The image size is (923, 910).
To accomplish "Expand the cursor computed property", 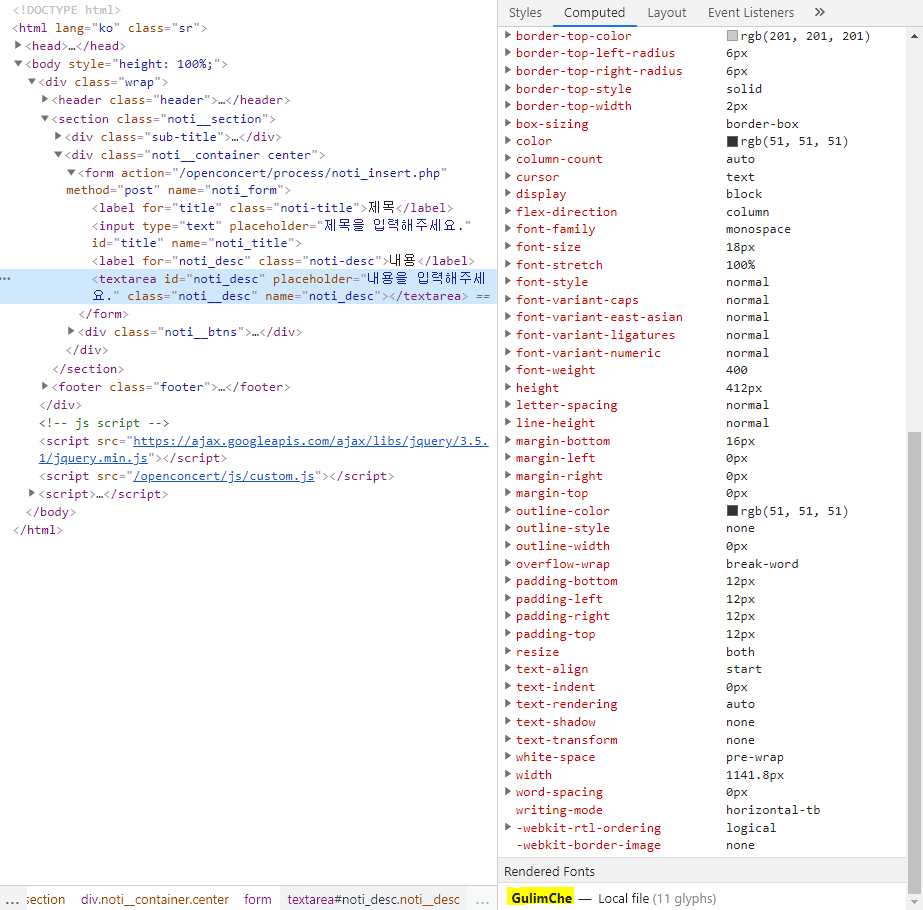I will [x=507, y=175].
